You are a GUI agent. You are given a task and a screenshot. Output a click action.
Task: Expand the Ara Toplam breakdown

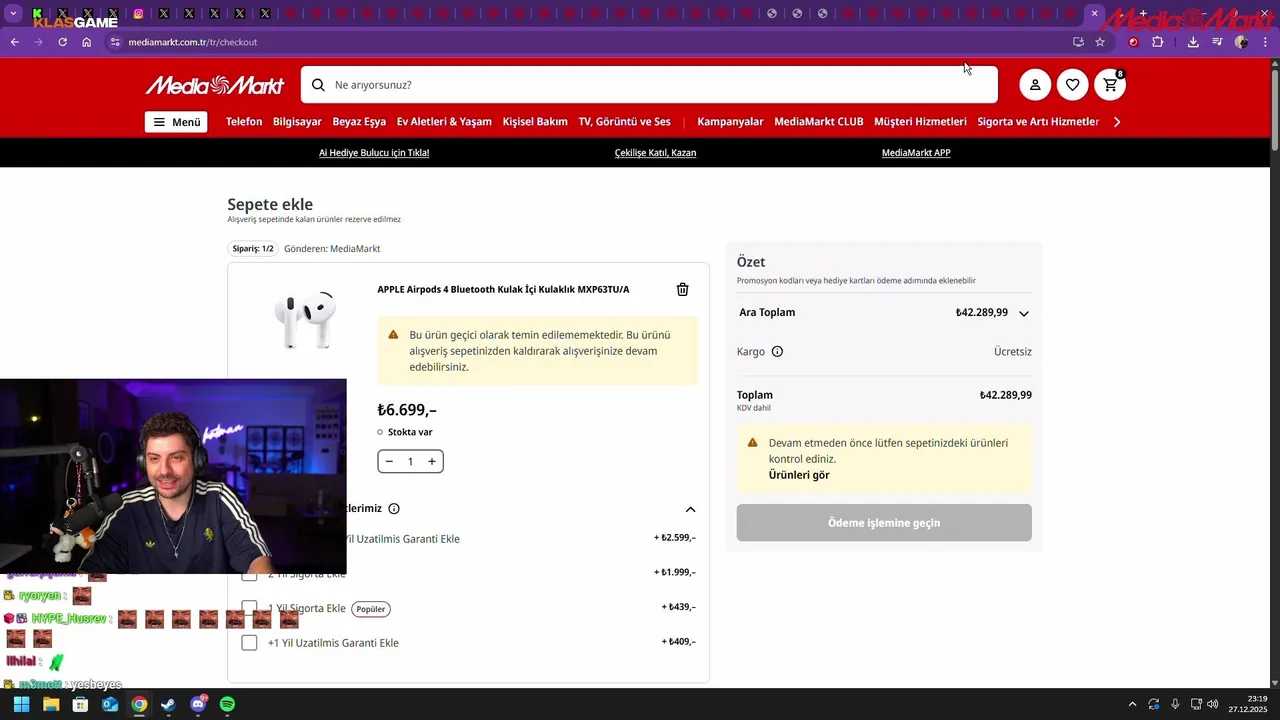(1023, 313)
